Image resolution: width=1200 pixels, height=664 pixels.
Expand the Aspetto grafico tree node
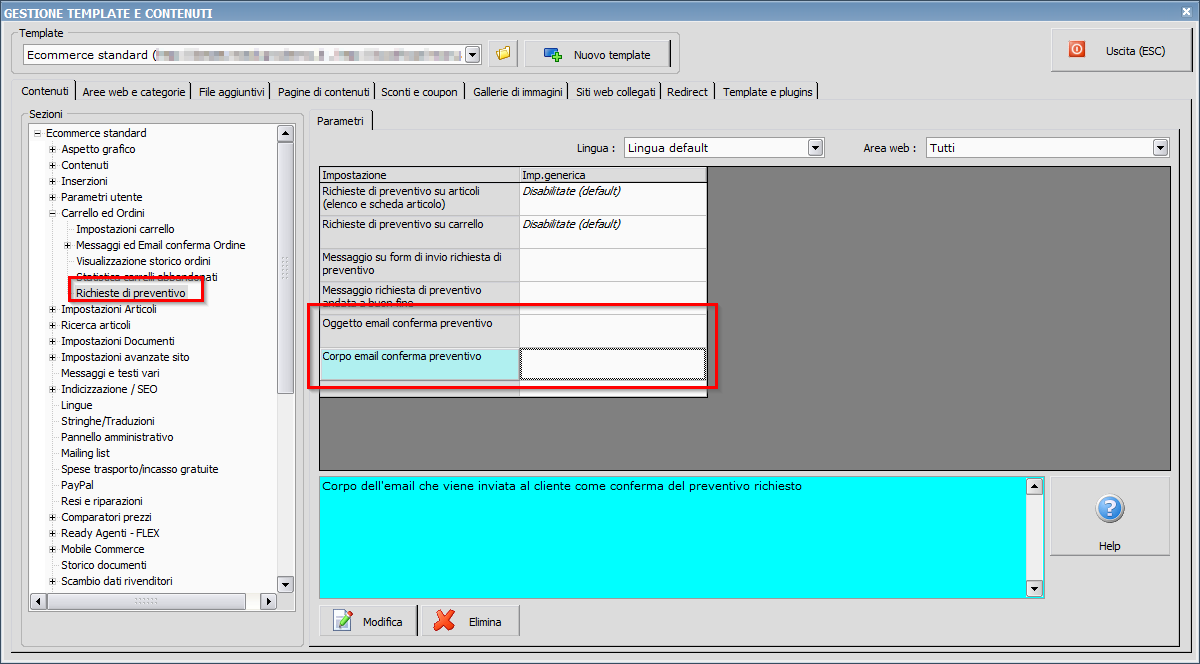click(x=52, y=149)
